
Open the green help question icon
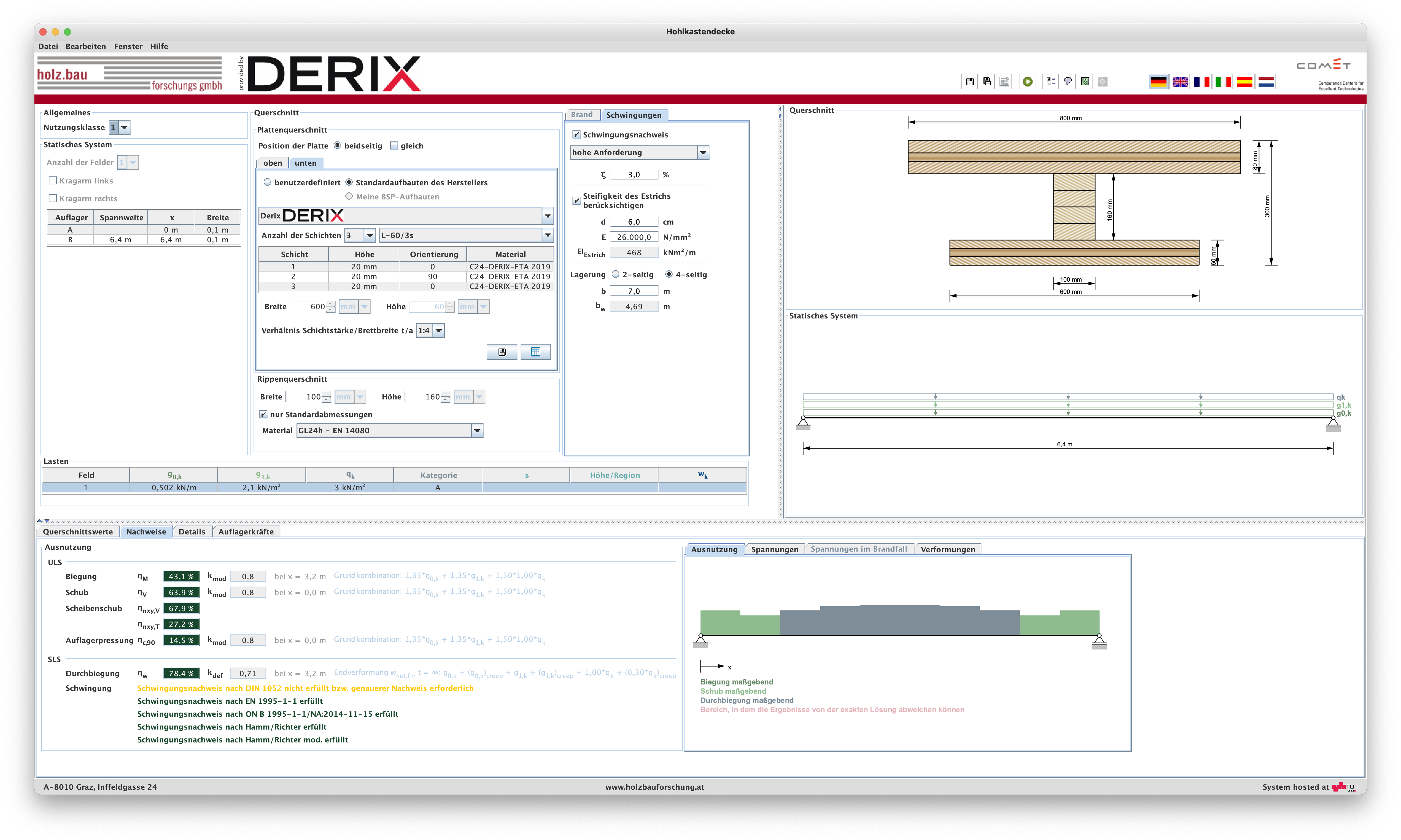click(x=1085, y=82)
